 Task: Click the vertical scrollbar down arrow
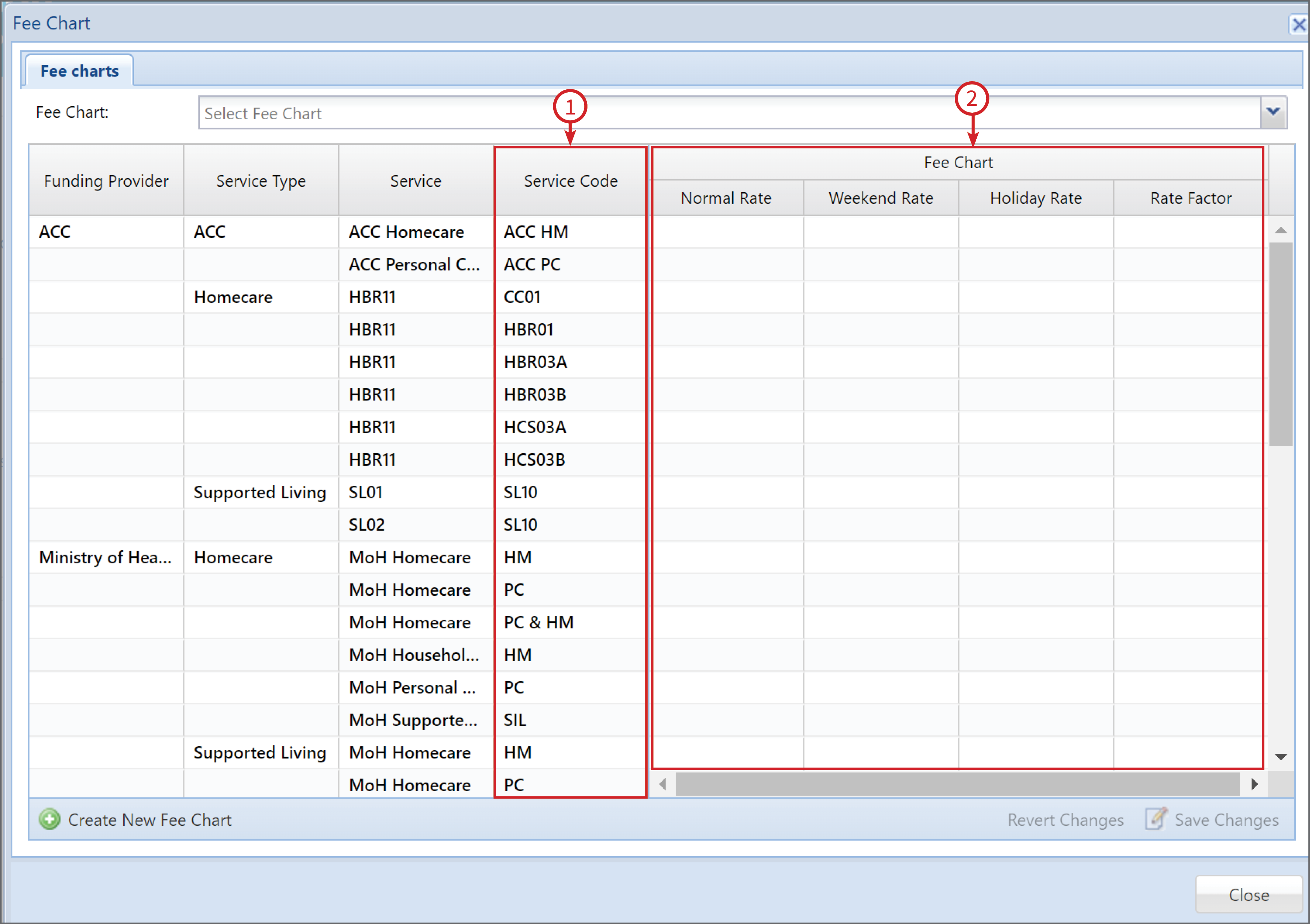click(1281, 757)
